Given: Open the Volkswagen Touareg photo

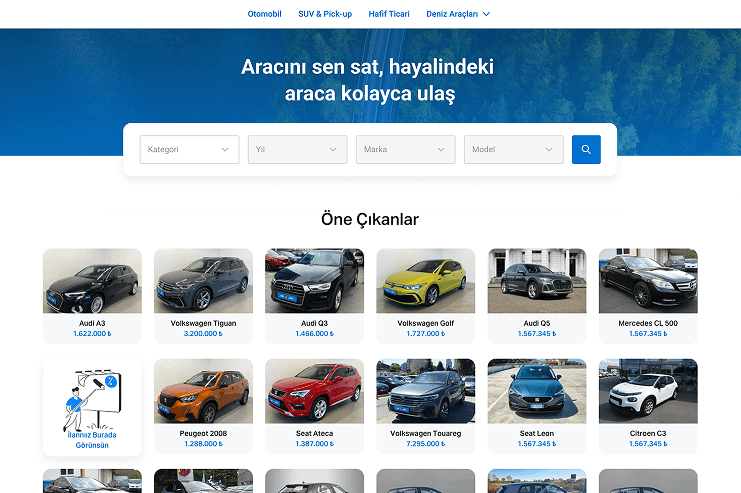Looking at the screenshot, I should pos(426,391).
